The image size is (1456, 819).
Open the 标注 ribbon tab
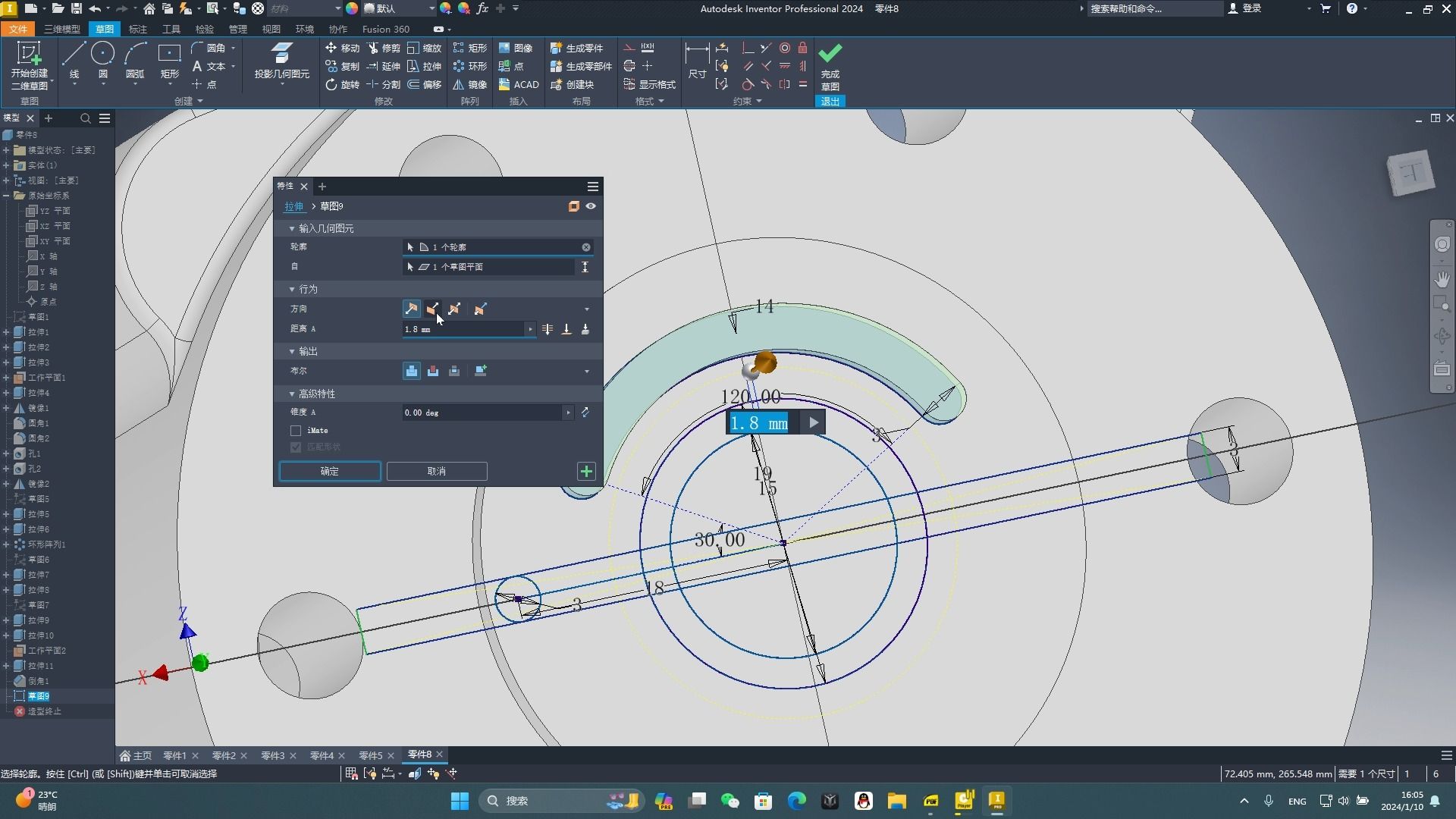[138, 29]
